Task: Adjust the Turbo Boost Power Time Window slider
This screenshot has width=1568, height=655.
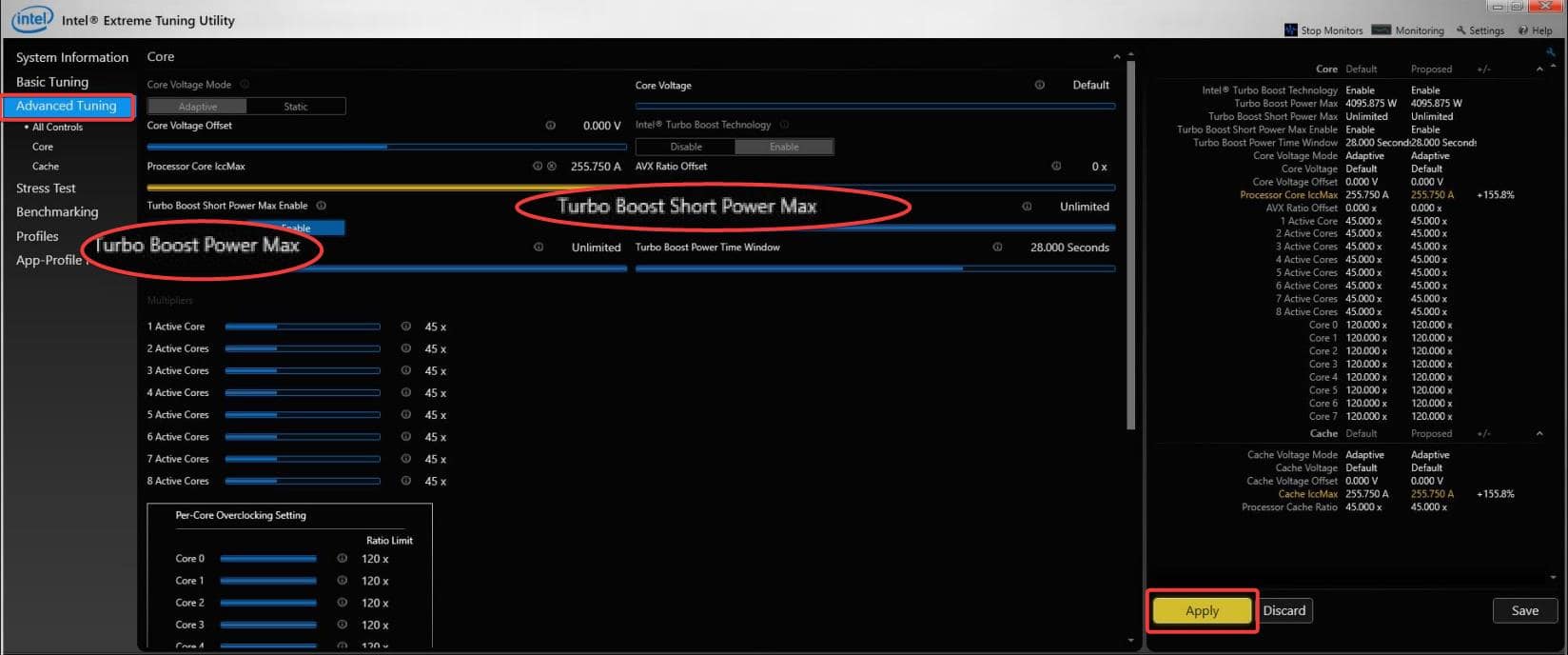Action: [x=875, y=268]
